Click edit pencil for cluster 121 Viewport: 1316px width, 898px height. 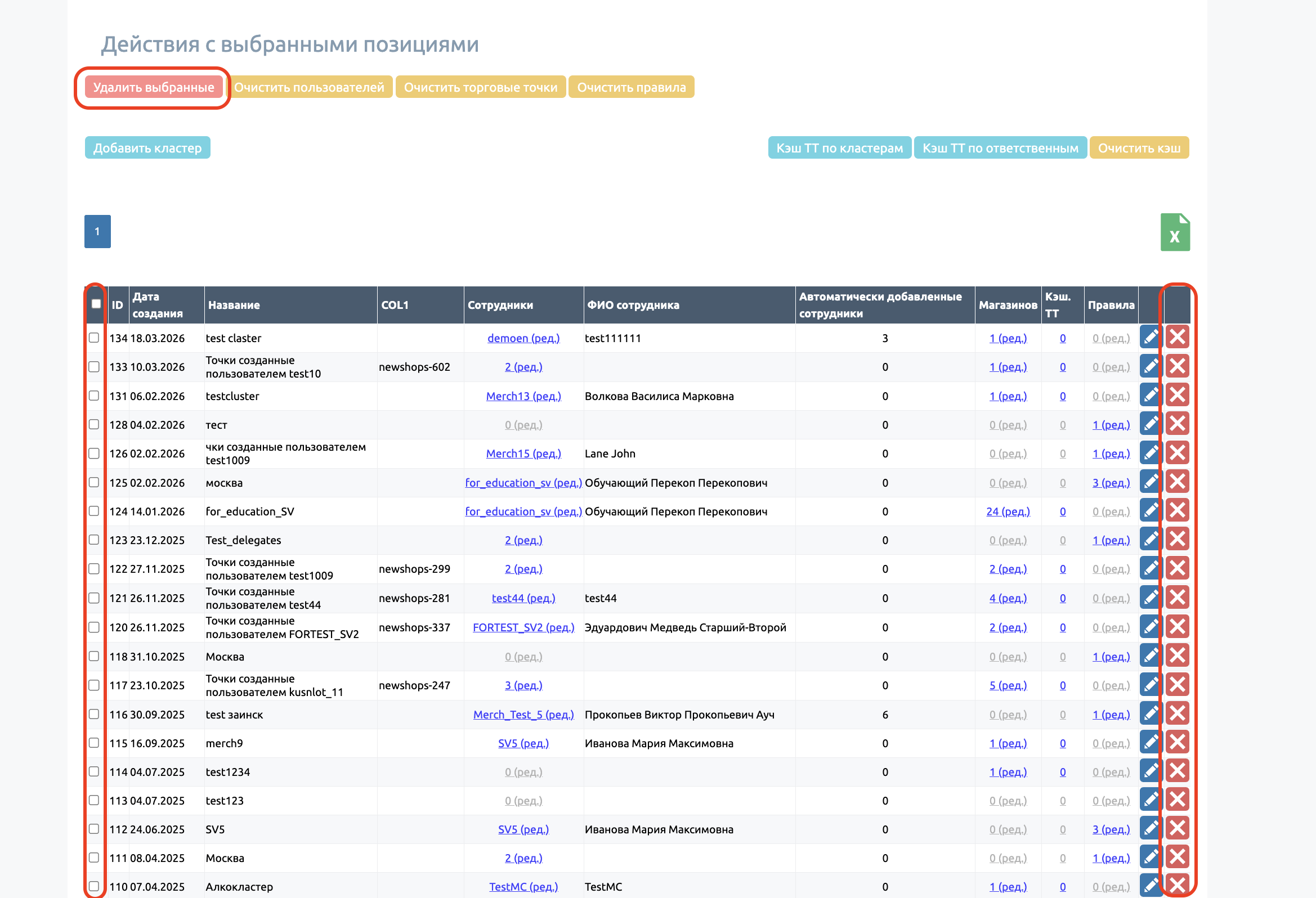coord(1150,598)
